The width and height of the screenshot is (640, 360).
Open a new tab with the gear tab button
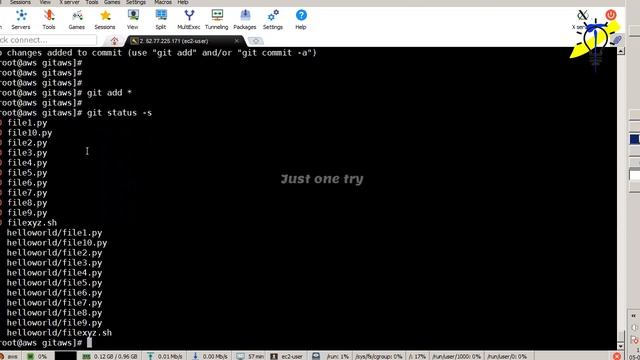pos(256,41)
